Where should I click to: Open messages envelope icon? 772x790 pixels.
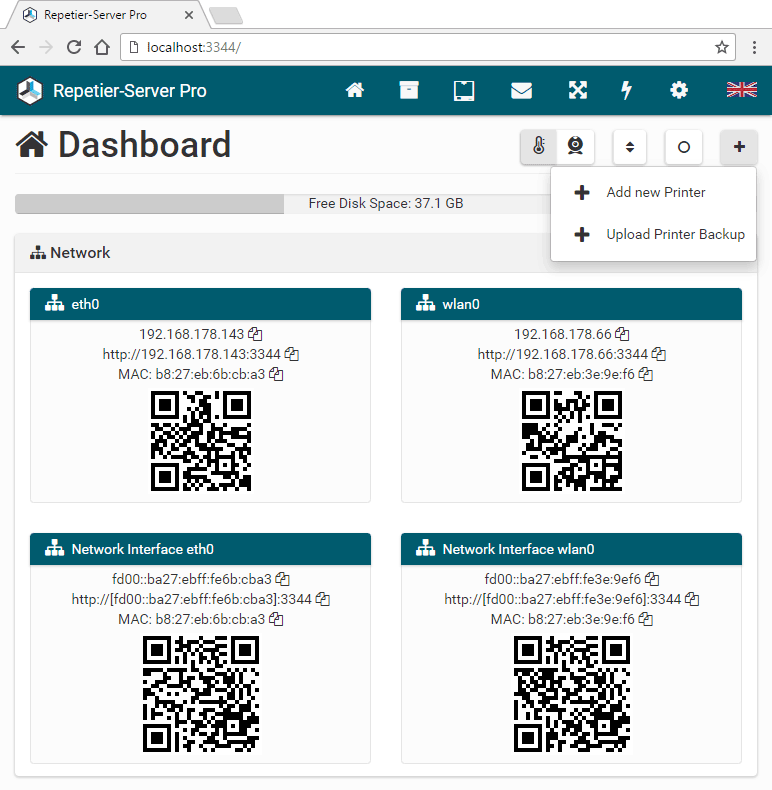tap(521, 91)
